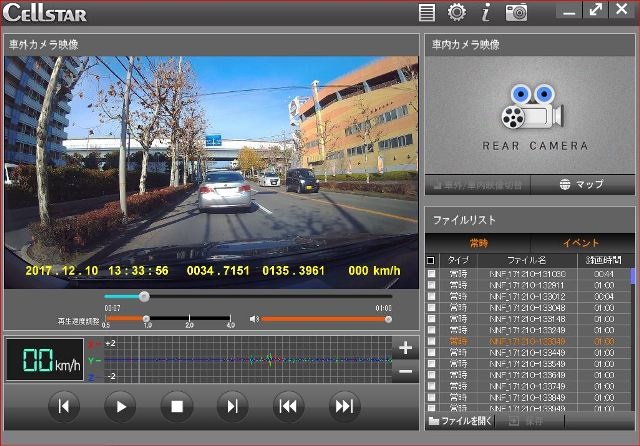The image size is (640, 446).
Task: Check the box for NNF_171210-131030
Action: pyautogui.click(x=432, y=273)
